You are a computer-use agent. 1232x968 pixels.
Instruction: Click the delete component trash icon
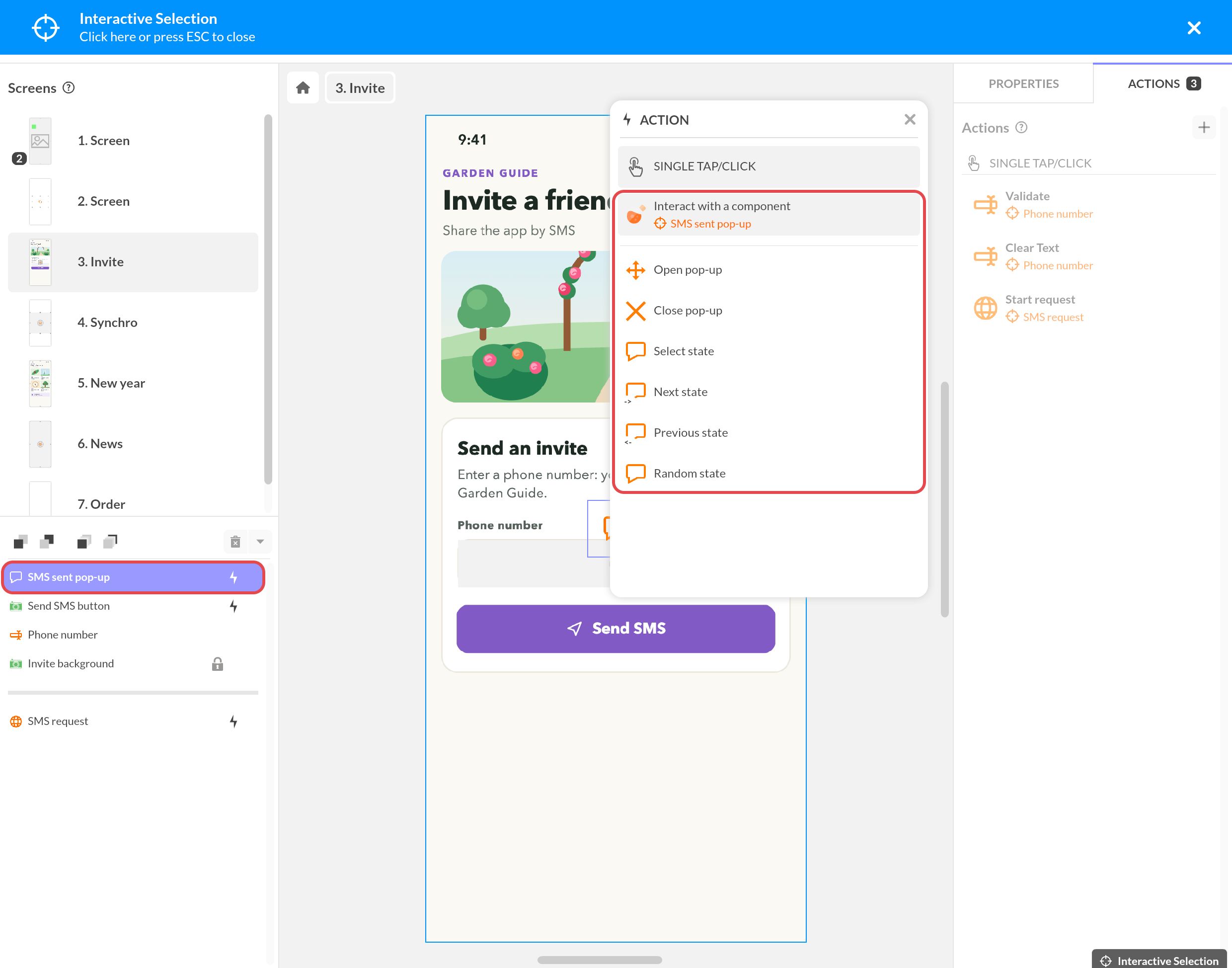click(235, 542)
